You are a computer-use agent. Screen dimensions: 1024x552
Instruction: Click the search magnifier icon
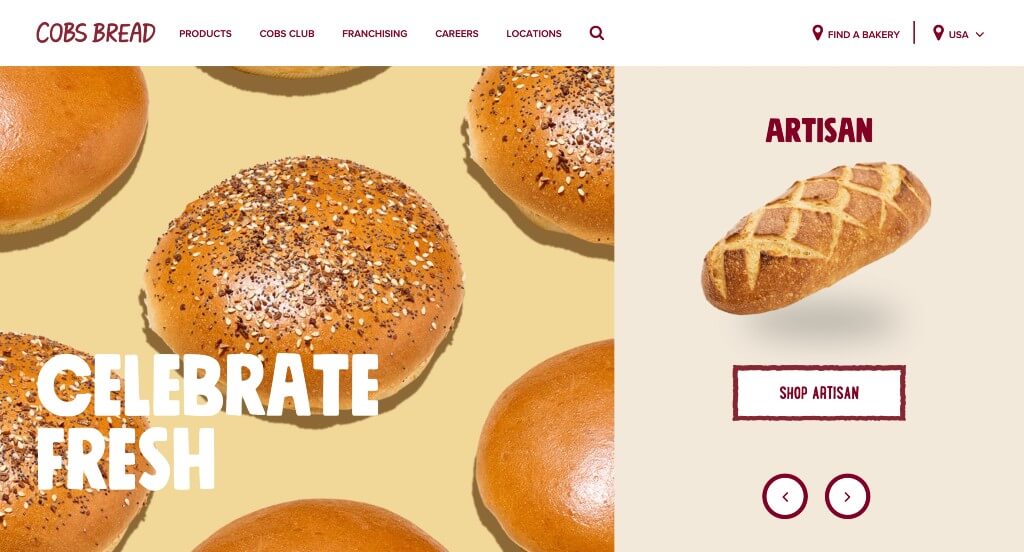(x=596, y=33)
